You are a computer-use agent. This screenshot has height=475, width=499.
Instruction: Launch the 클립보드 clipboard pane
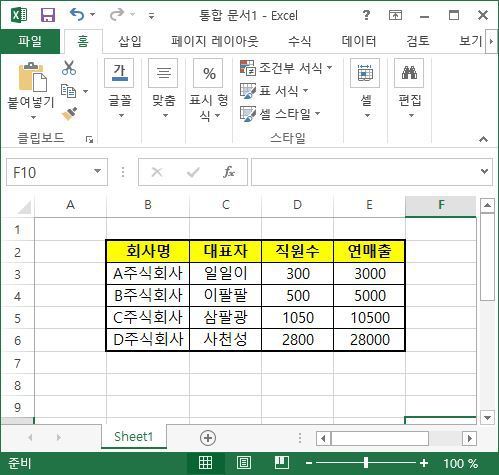pyautogui.click(x=89, y=140)
